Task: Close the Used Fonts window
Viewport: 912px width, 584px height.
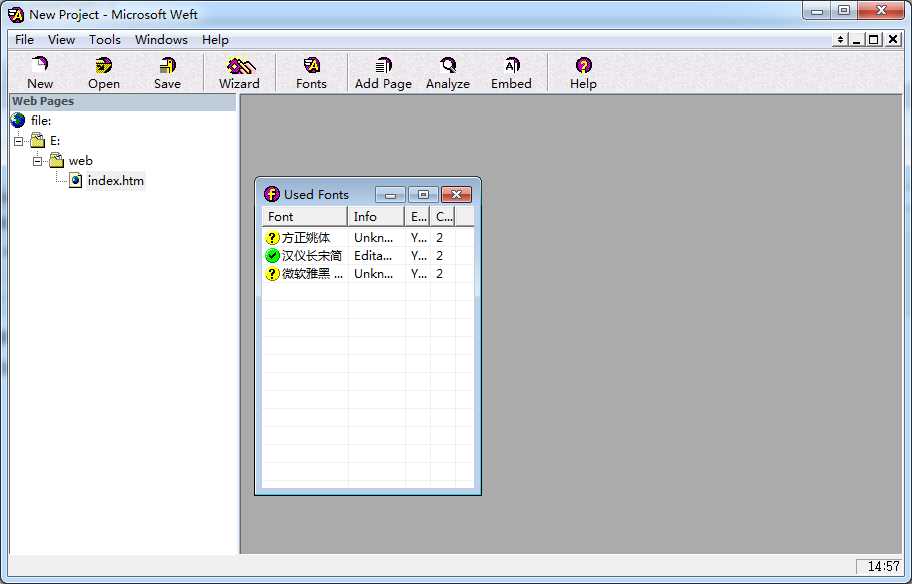Action: pos(457,194)
